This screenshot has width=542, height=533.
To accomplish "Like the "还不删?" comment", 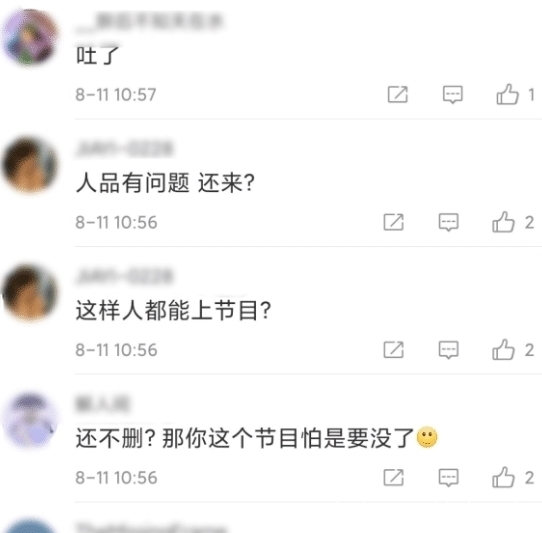I will [x=503, y=477].
